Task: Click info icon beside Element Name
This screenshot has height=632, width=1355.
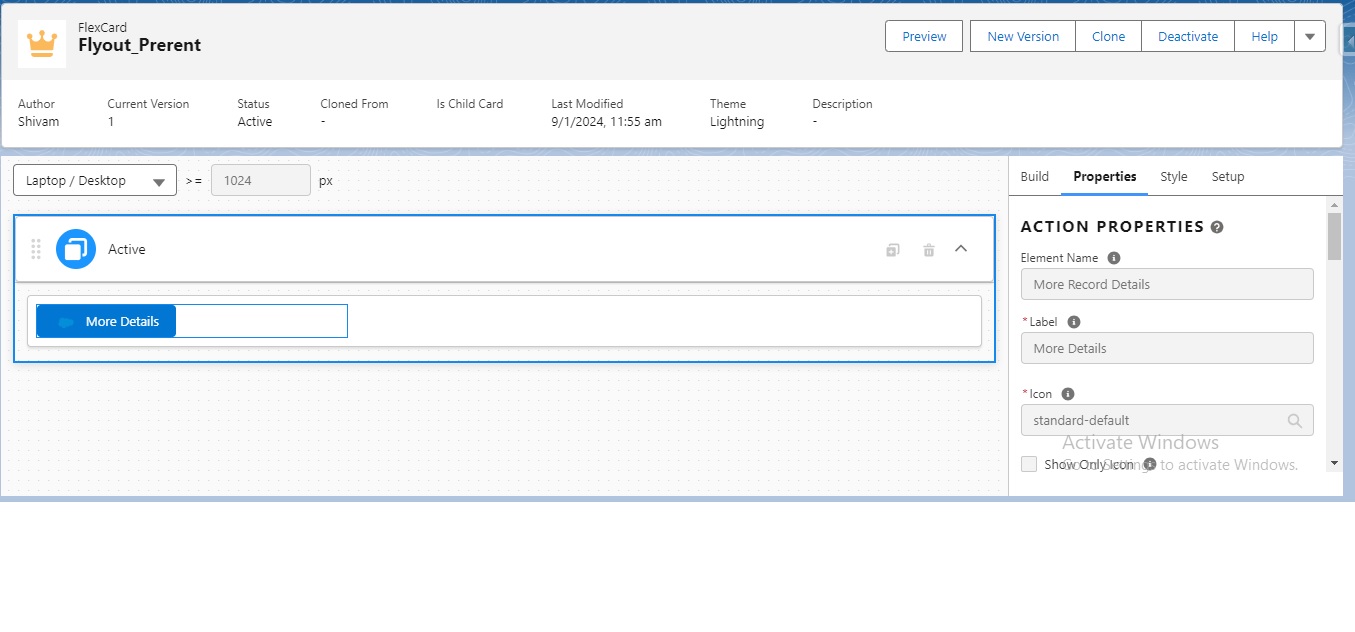Action: 1114,258
